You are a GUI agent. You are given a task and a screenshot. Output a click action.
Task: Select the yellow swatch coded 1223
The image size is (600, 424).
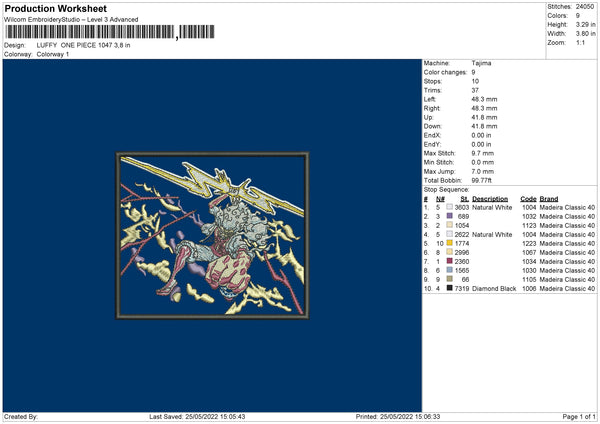click(x=449, y=243)
